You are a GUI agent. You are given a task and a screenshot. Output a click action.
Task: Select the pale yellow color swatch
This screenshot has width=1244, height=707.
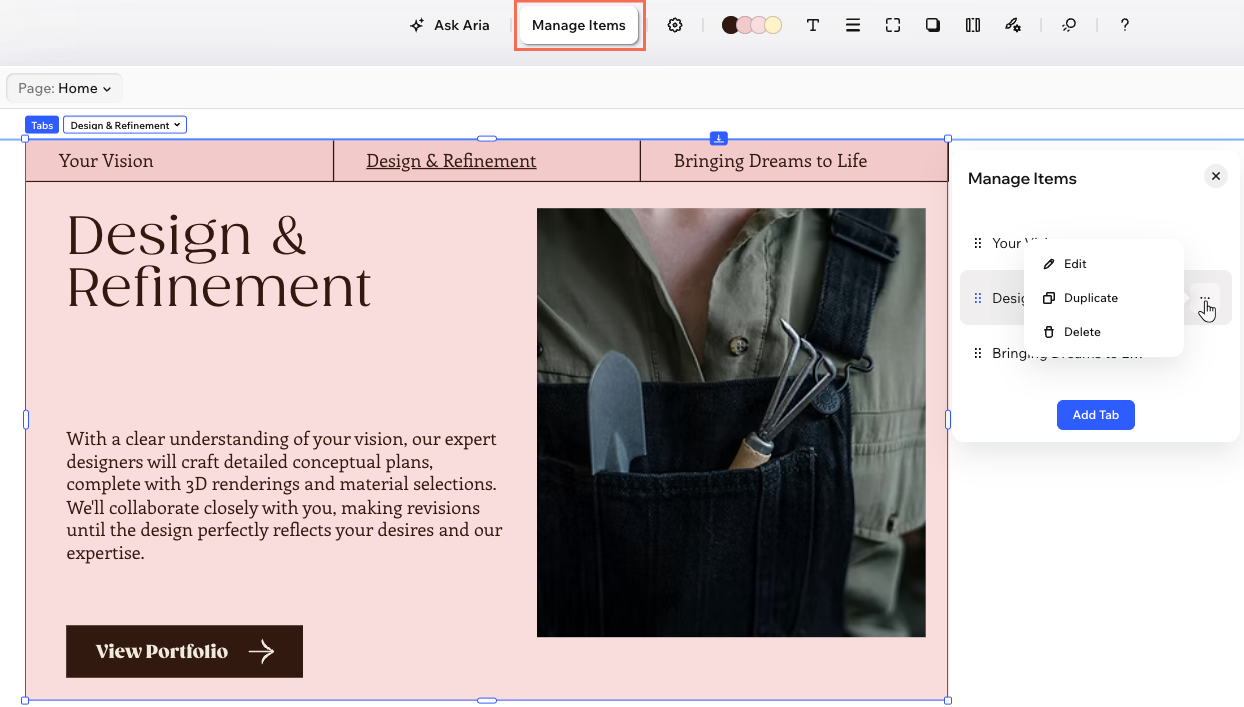[x=773, y=25]
